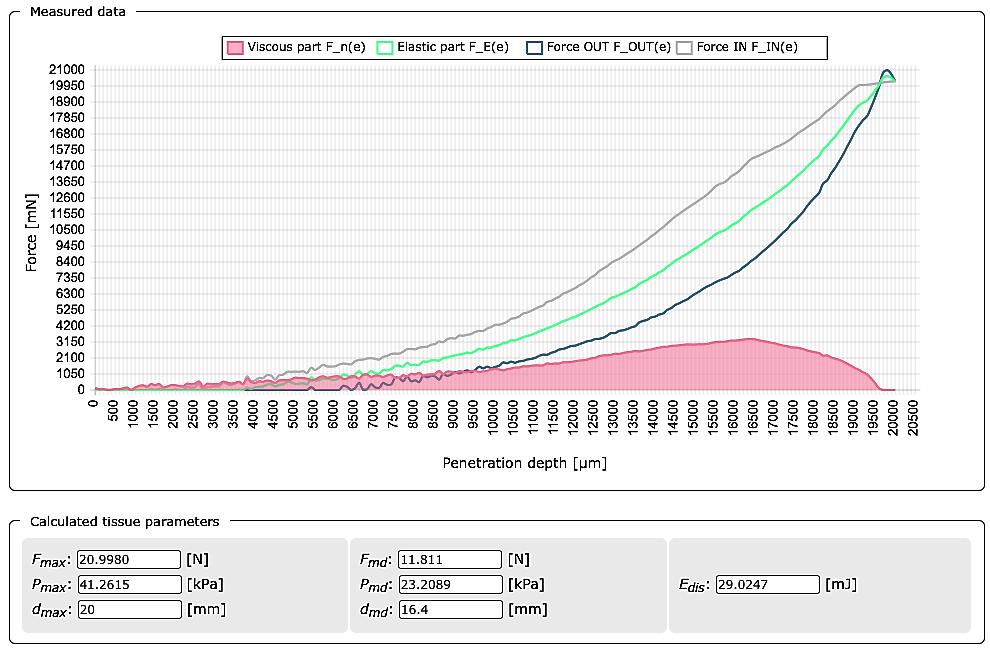990x656 pixels.
Task: Click the [kPa] unit next to Pmax
Action: (205, 585)
